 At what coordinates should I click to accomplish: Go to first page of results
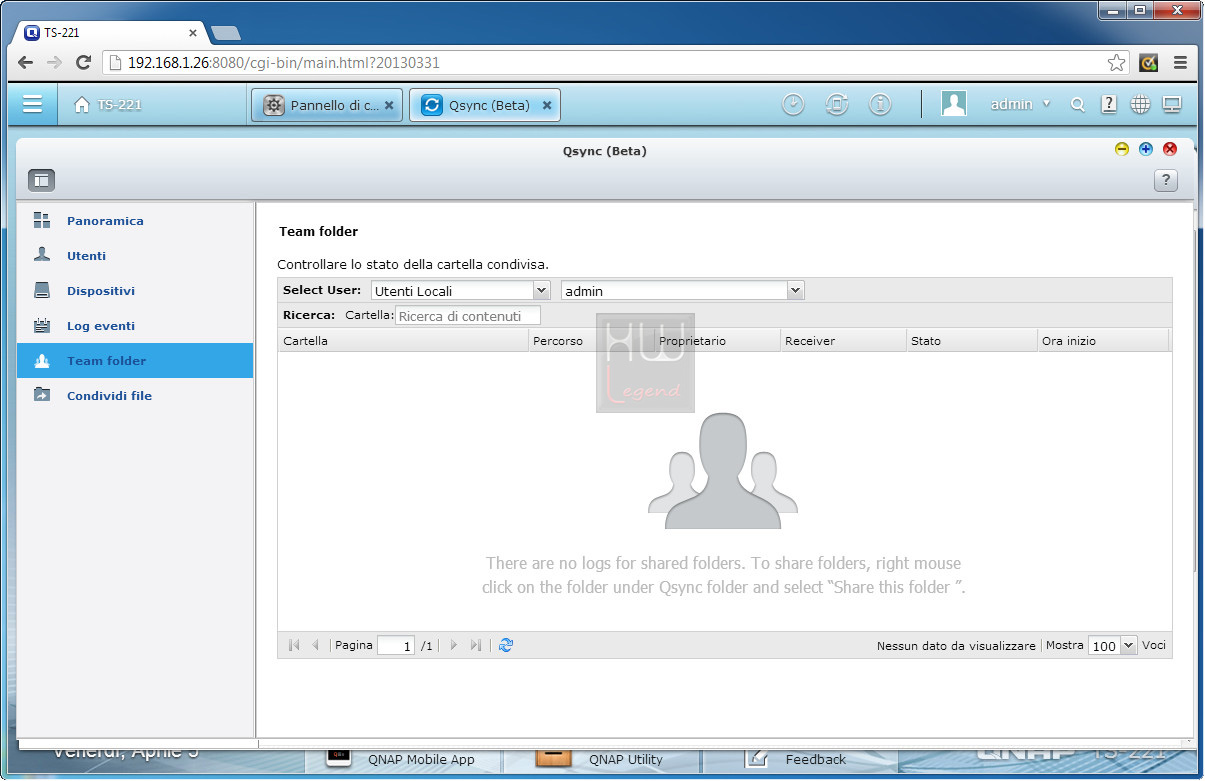pyautogui.click(x=294, y=645)
